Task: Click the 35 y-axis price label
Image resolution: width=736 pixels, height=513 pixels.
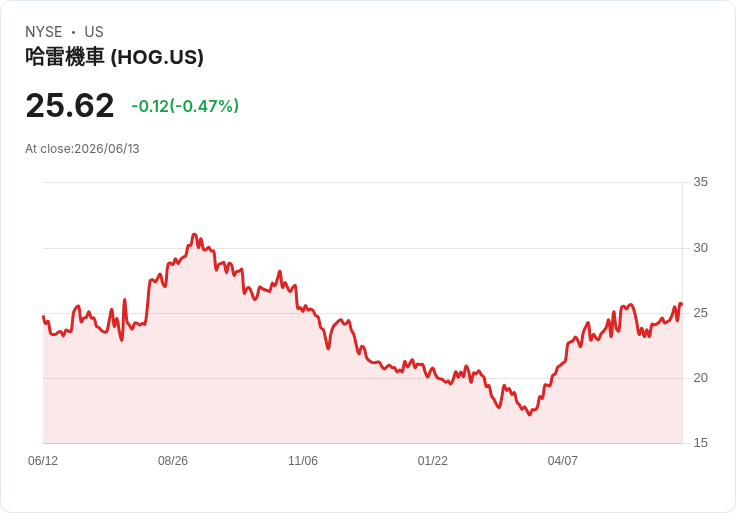Action: (700, 182)
